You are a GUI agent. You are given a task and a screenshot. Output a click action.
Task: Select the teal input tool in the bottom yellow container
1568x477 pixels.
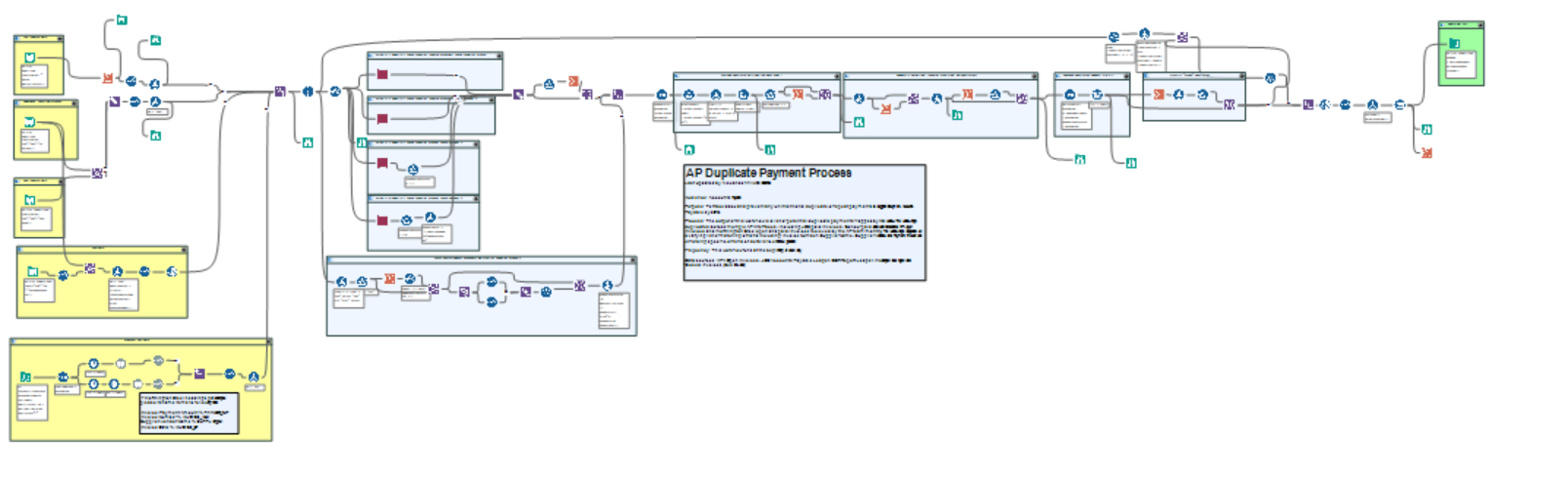(24, 377)
